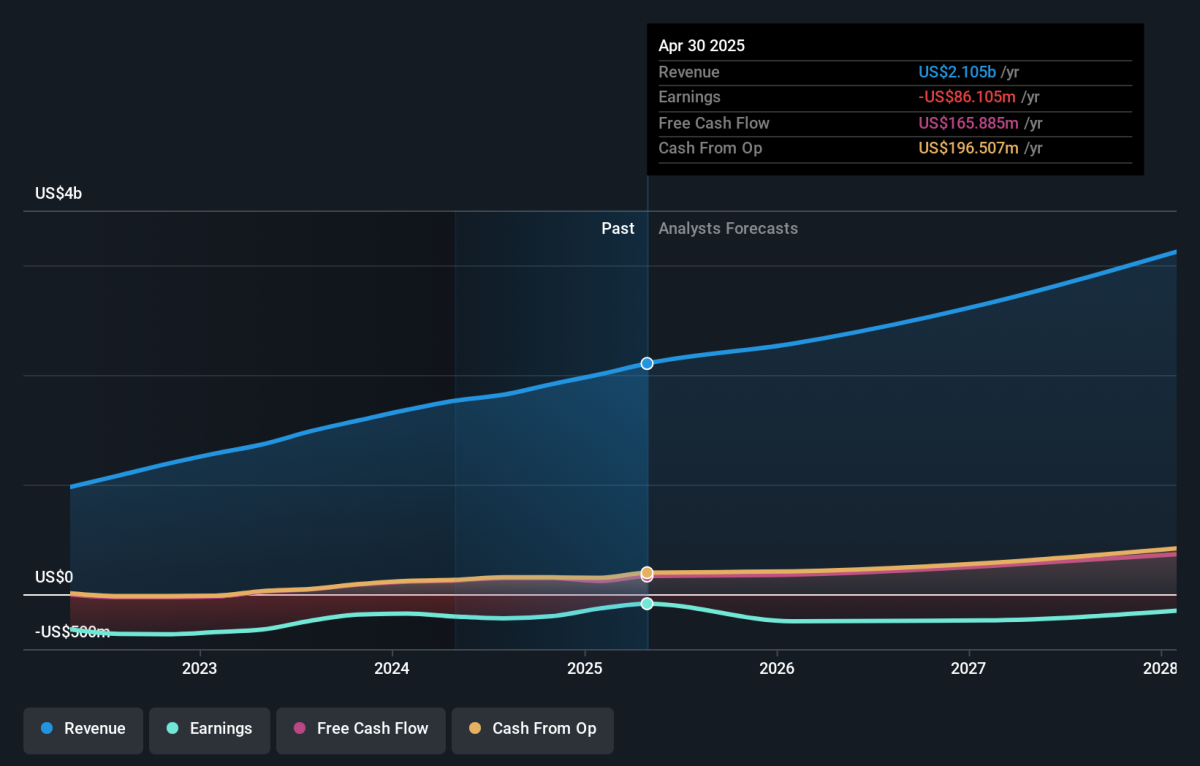Click the US$2.105b revenue value in tooltip
The image size is (1200, 766).
(x=955, y=72)
